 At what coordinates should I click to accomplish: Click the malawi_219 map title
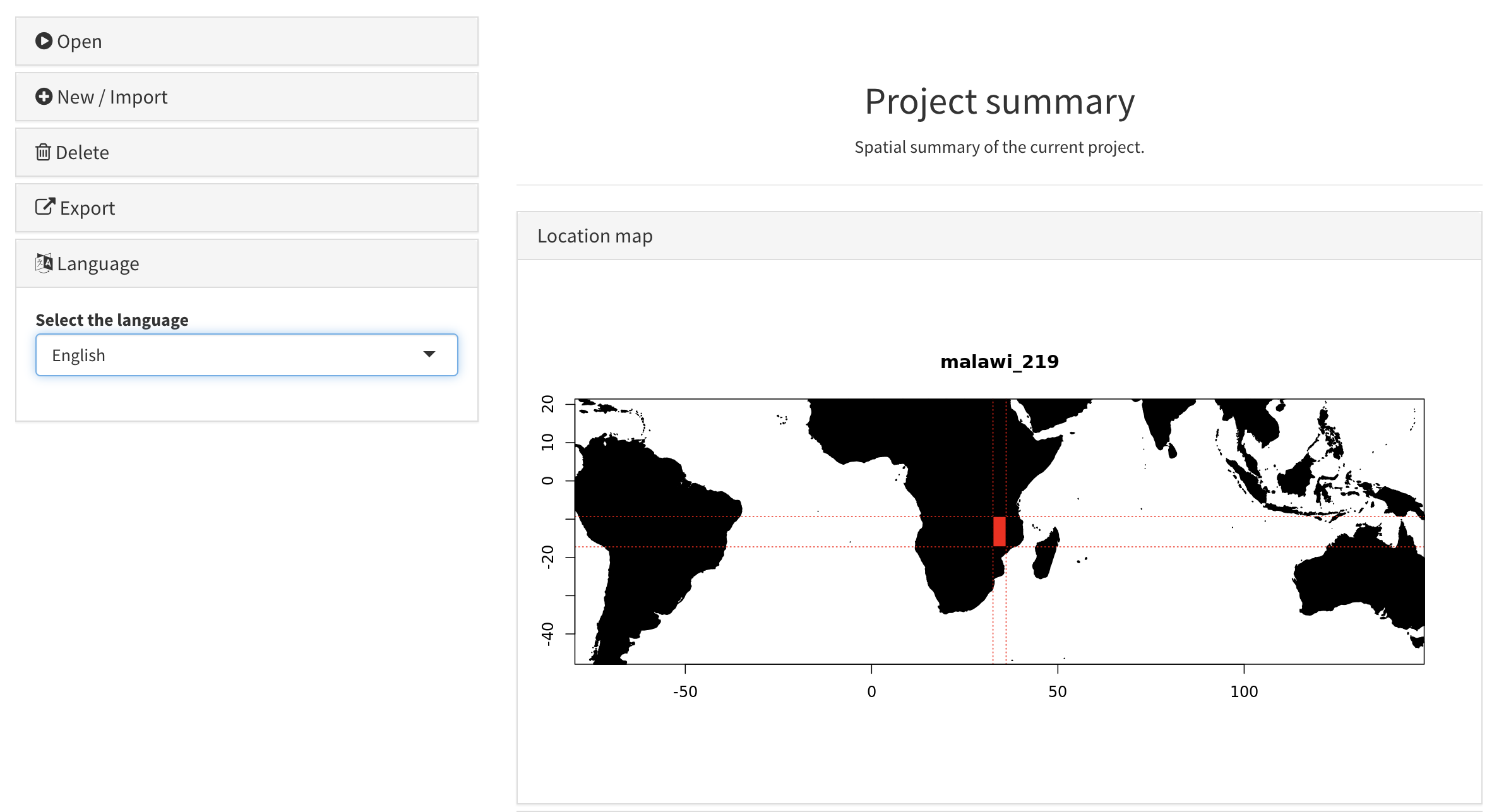pos(999,362)
